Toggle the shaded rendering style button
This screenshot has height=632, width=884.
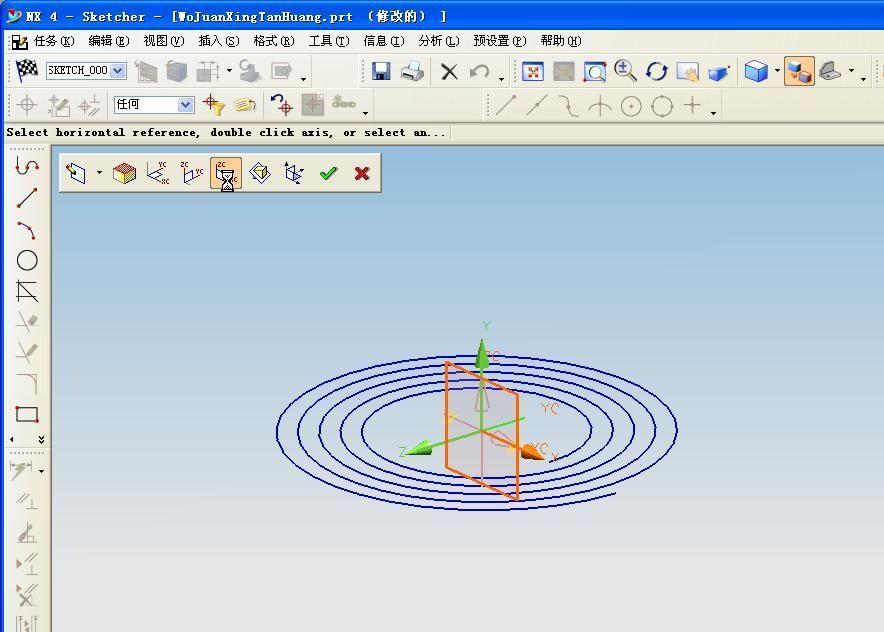pyautogui.click(x=756, y=71)
